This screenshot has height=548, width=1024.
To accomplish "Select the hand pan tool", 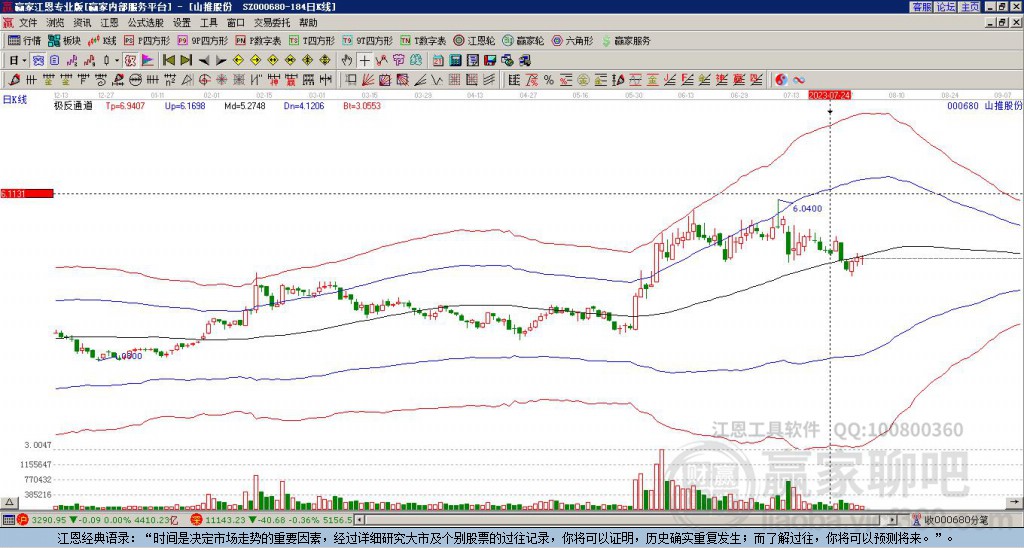I will 347,61.
